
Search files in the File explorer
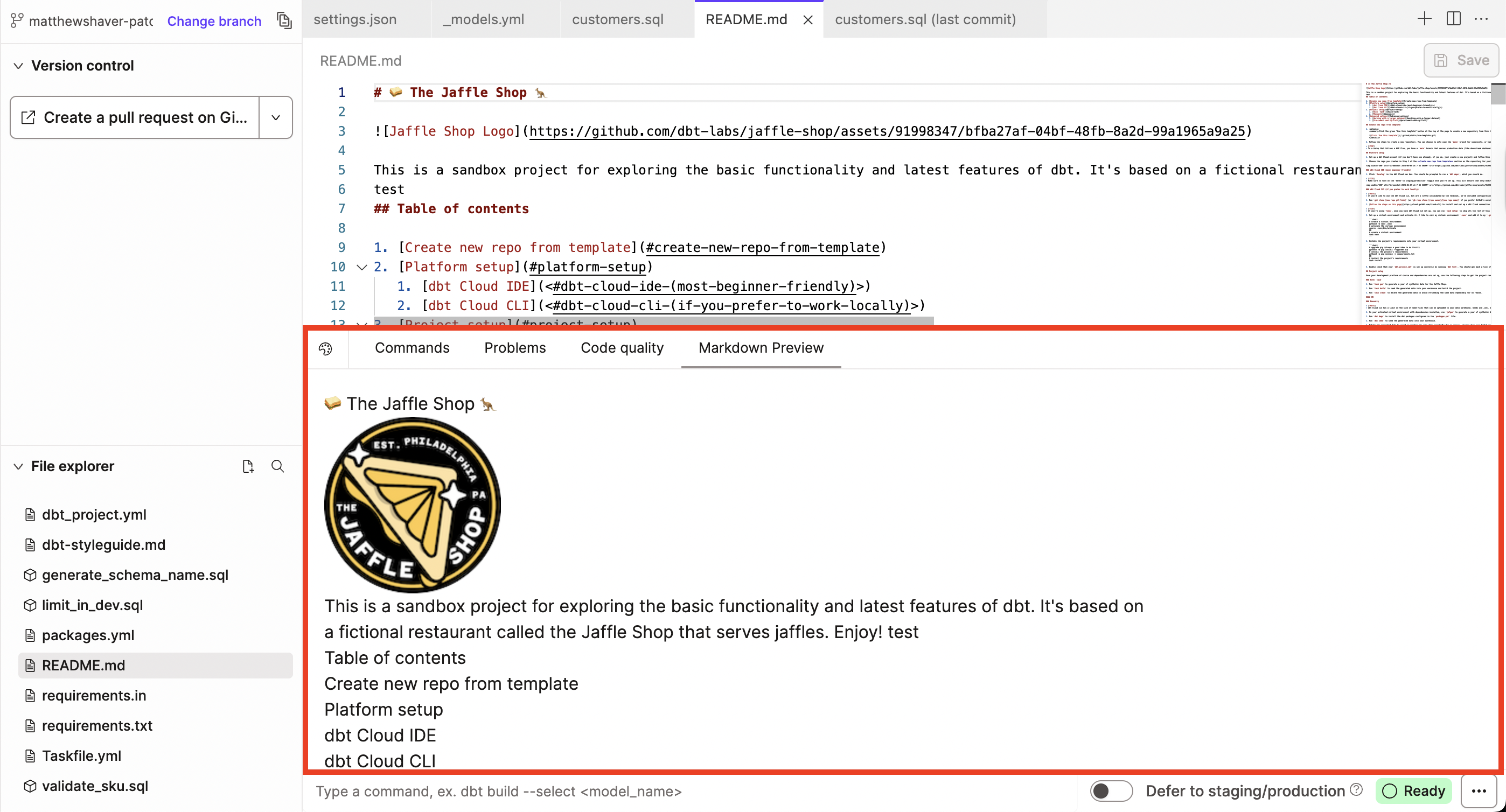coord(278,466)
